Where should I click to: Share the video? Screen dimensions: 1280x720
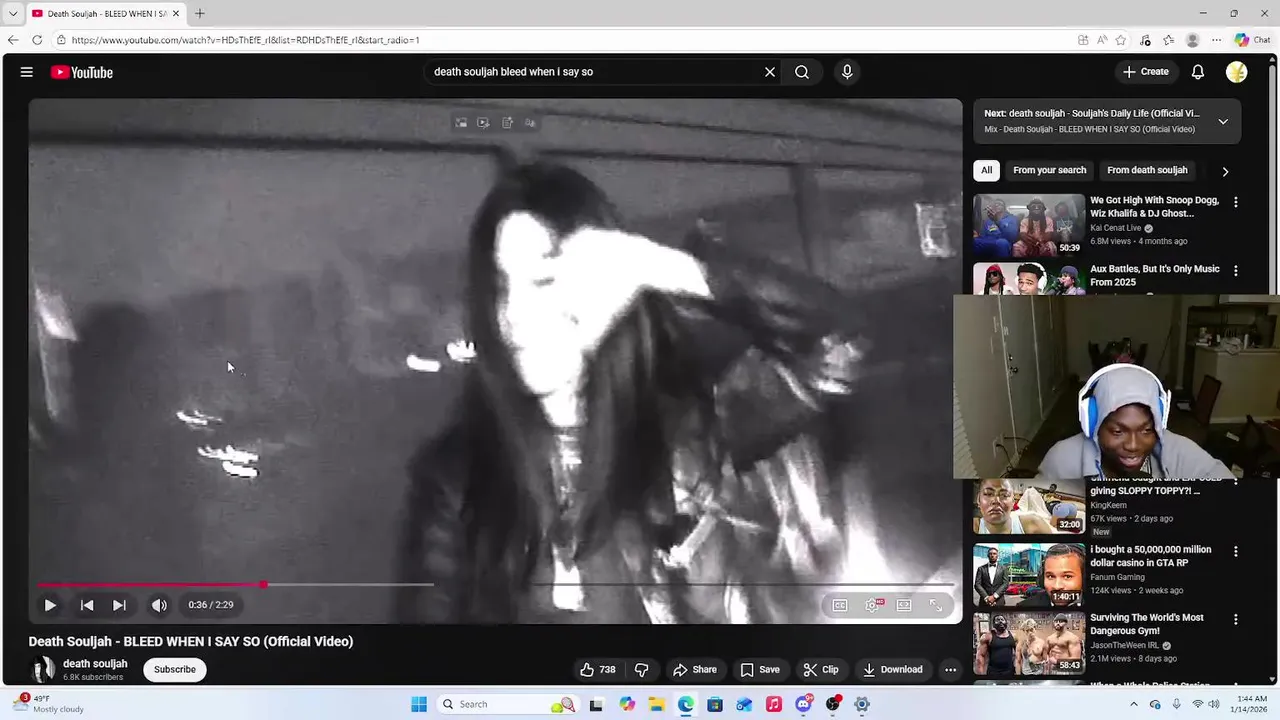[x=695, y=670]
